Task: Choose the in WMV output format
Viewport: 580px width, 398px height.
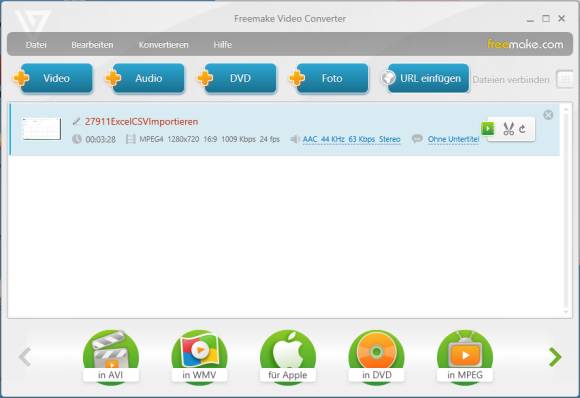Action: (199, 357)
